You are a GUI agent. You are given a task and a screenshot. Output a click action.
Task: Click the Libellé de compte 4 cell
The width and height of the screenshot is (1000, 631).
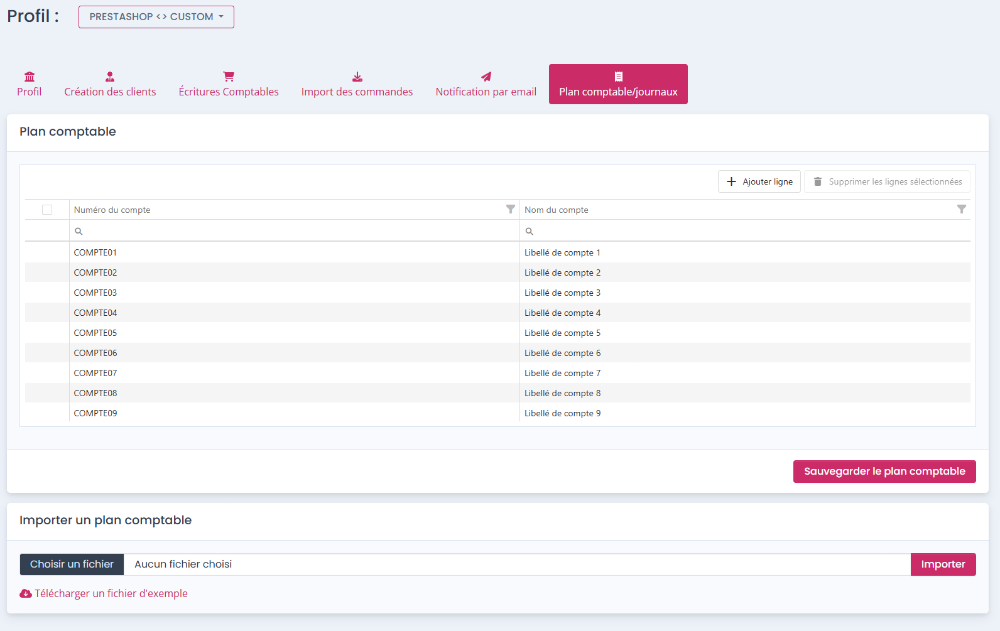[745, 313]
